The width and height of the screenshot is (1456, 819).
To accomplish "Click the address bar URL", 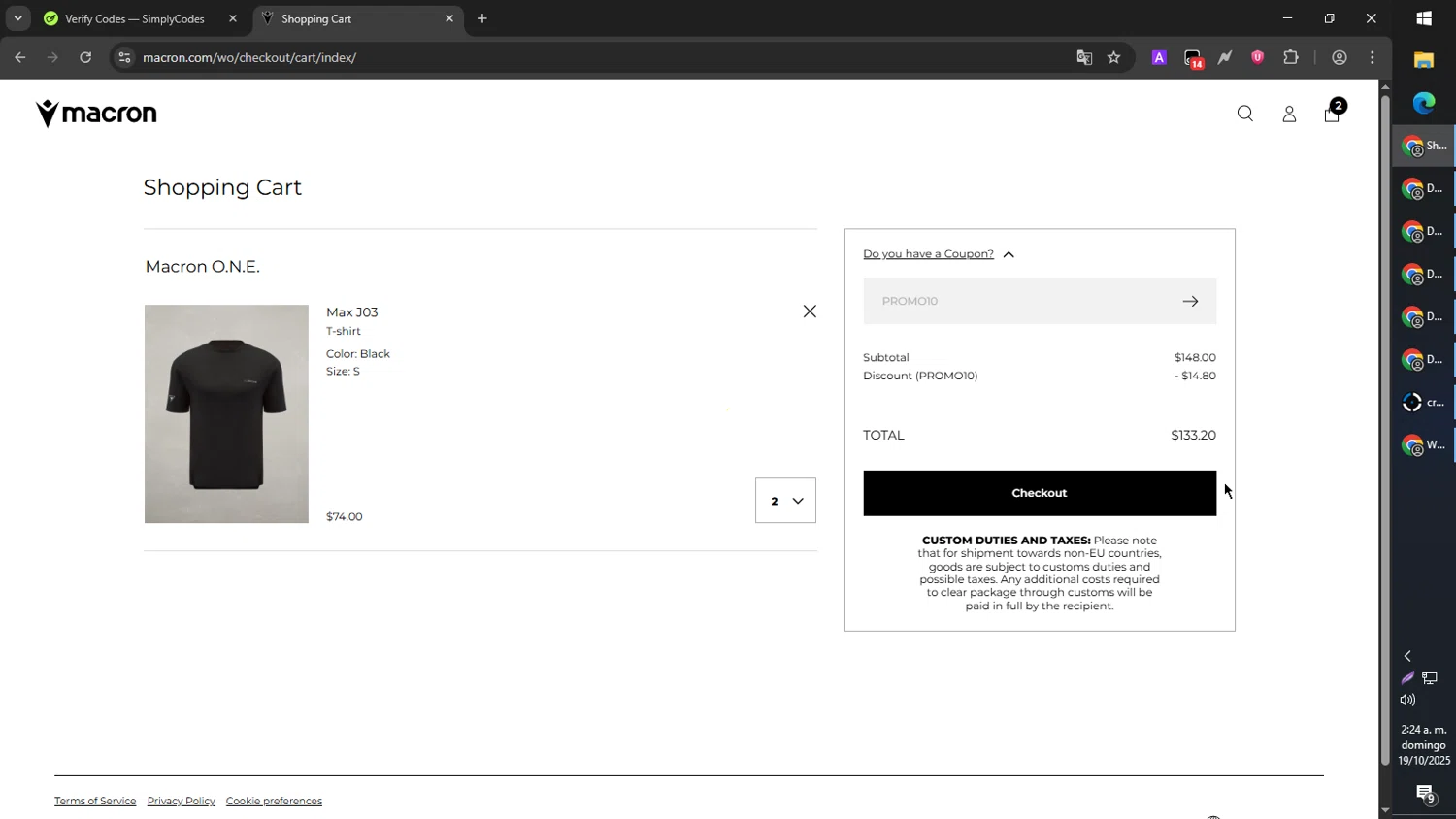I will point(249,58).
